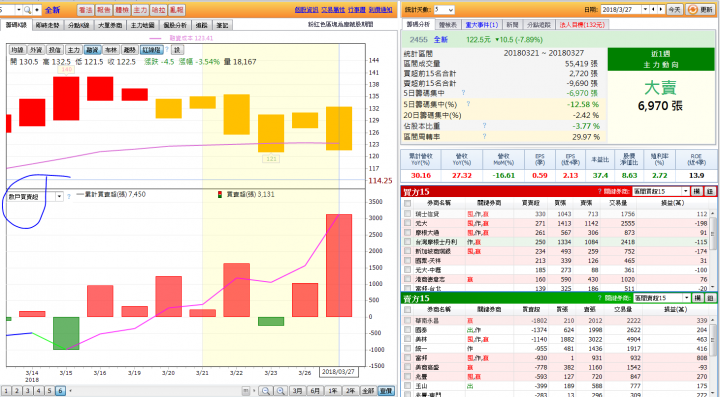Switch to the 主力地圖 tab
720x397 pixels.
coord(142,25)
